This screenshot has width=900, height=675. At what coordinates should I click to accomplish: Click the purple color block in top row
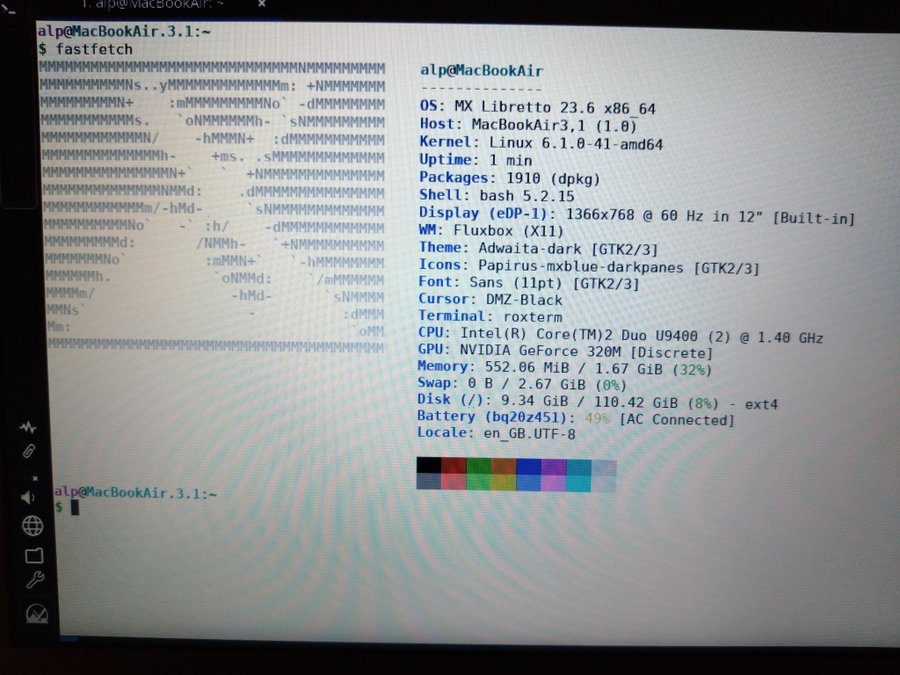(553, 466)
